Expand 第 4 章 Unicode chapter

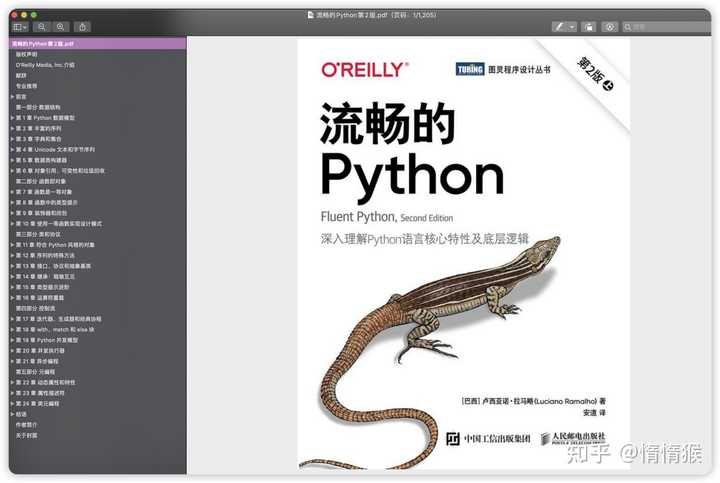12,149
